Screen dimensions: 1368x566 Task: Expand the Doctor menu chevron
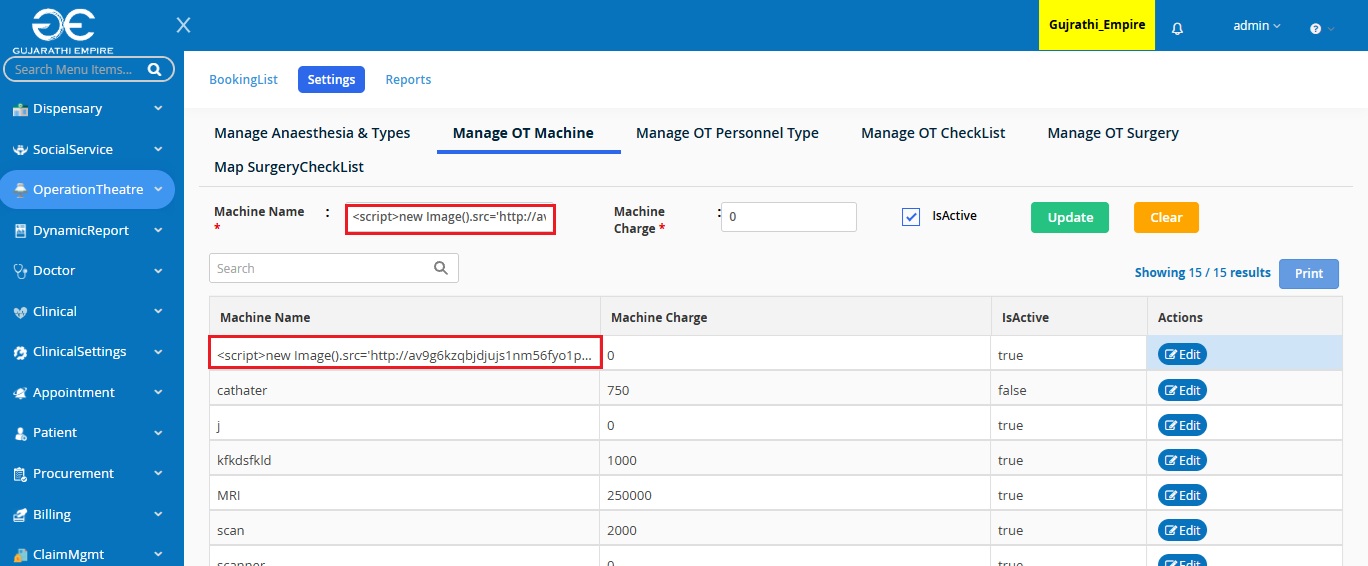(x=158, y=270)
